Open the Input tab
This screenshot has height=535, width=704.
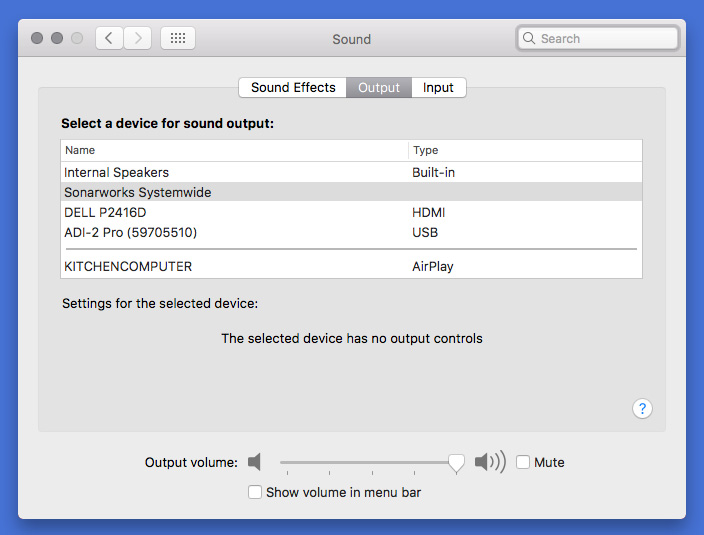(x=438, y=87)
